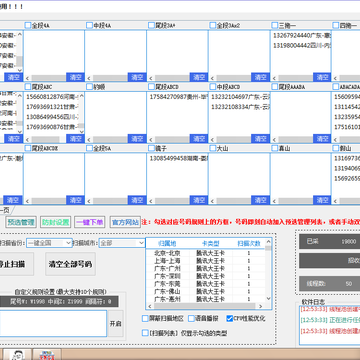Select the 北京-北京 table row
Viewport: 360px width, 360px height.
pyautogui.click(x=205, y=253)
